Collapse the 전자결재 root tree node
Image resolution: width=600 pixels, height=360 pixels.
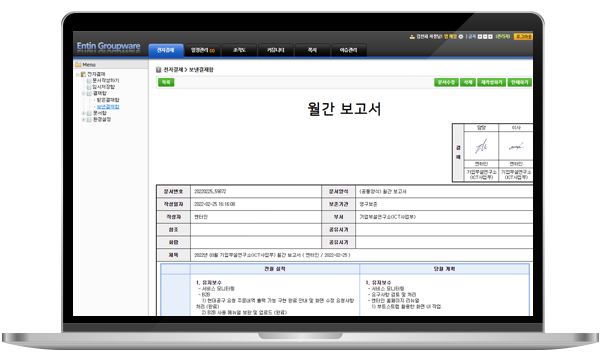(x=77, y=75)
